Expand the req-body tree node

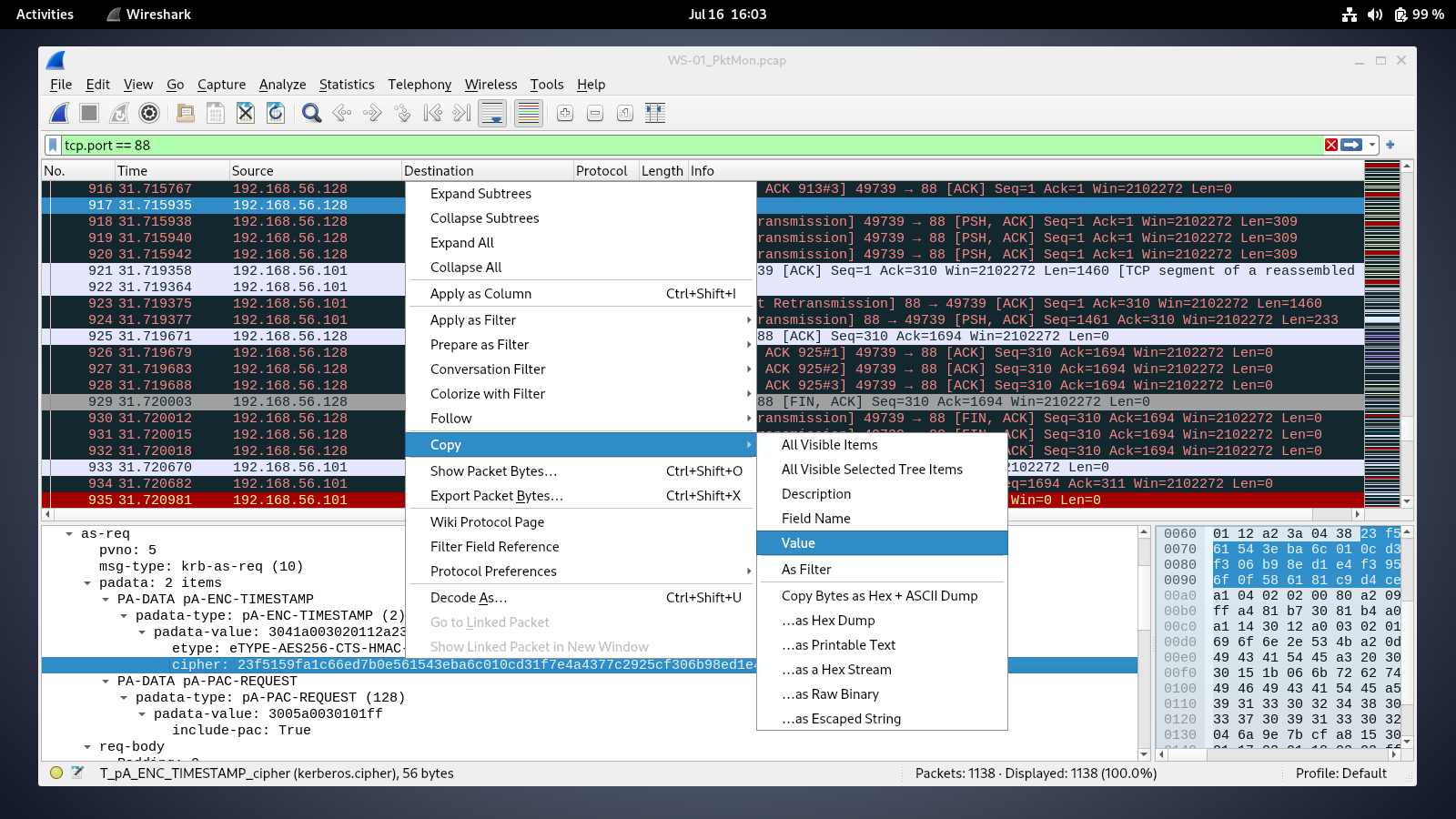pyautogui.click(x=87, y=747)
